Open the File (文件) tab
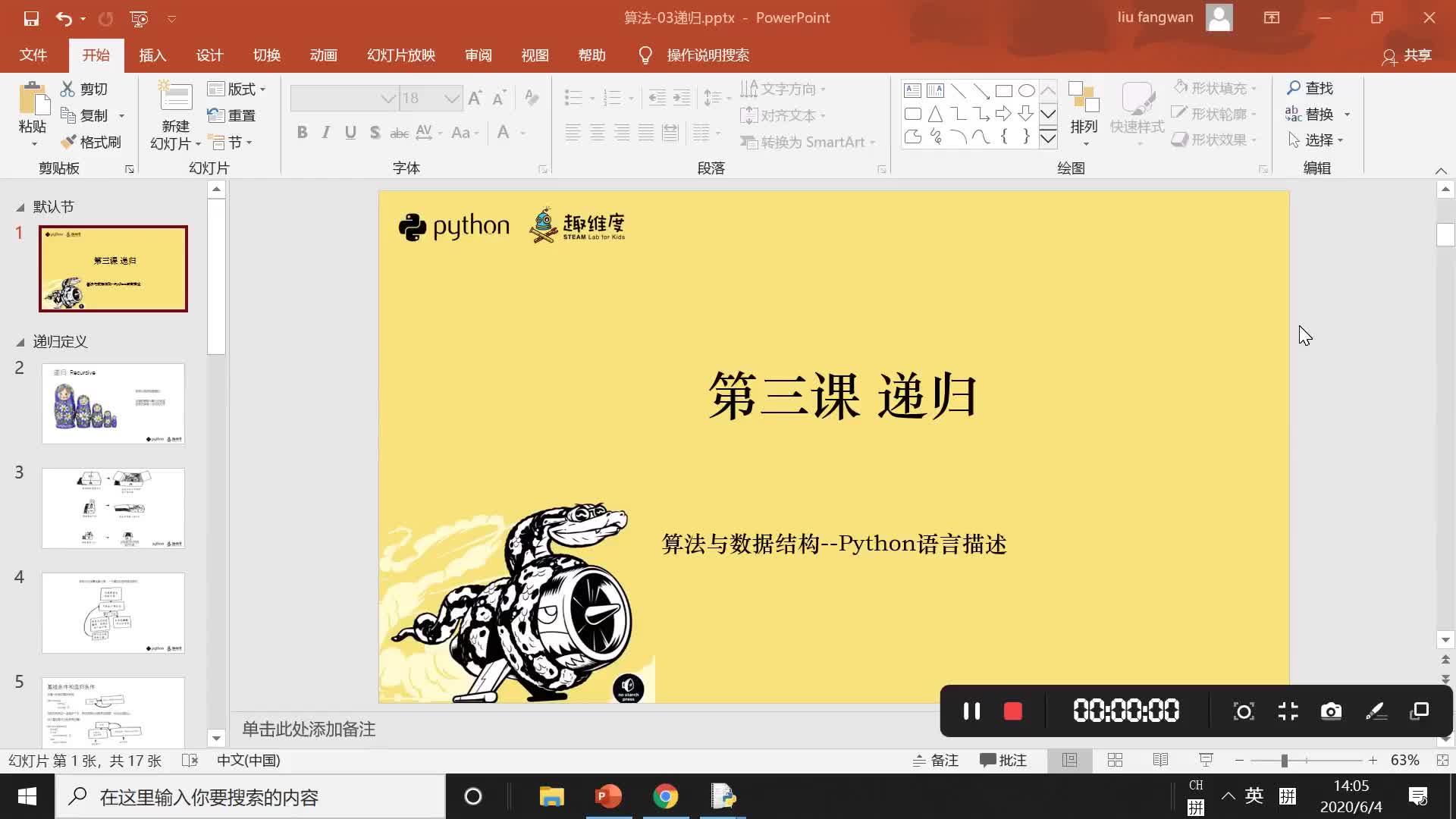Image resolution: width=1456 pixels, height=819 pixels. 33,55
